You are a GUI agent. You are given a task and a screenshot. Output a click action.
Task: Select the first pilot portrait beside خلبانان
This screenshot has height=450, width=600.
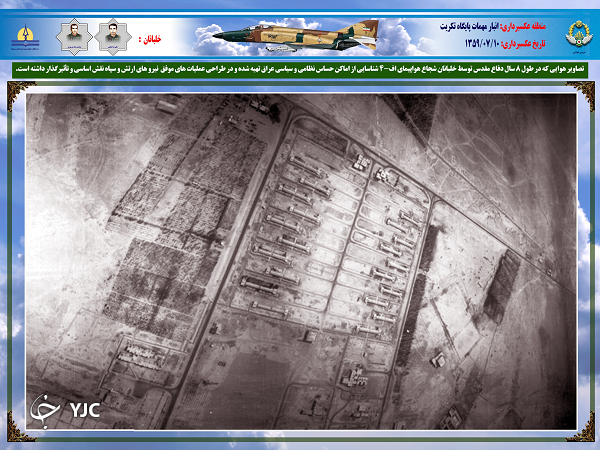(113, 37)
